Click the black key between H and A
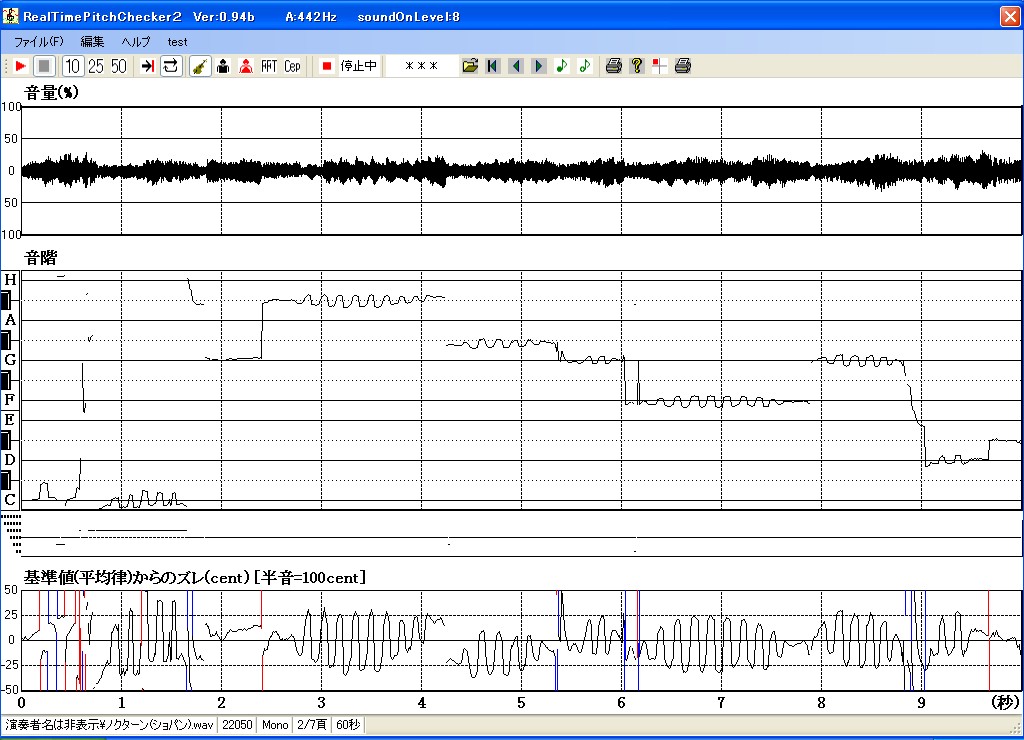Image resolution: width=1024 pixels, height=740 pixels. tap(6, 300)
